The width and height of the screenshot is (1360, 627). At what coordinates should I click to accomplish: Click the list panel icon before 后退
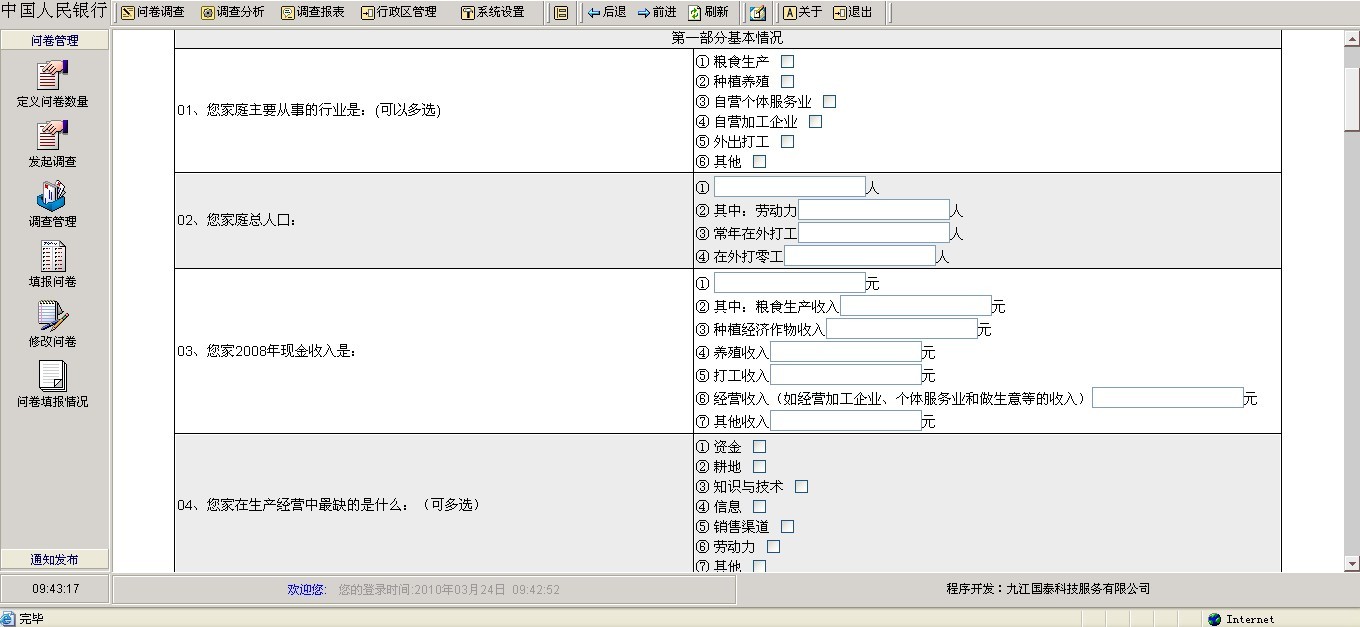pos(561,13)
